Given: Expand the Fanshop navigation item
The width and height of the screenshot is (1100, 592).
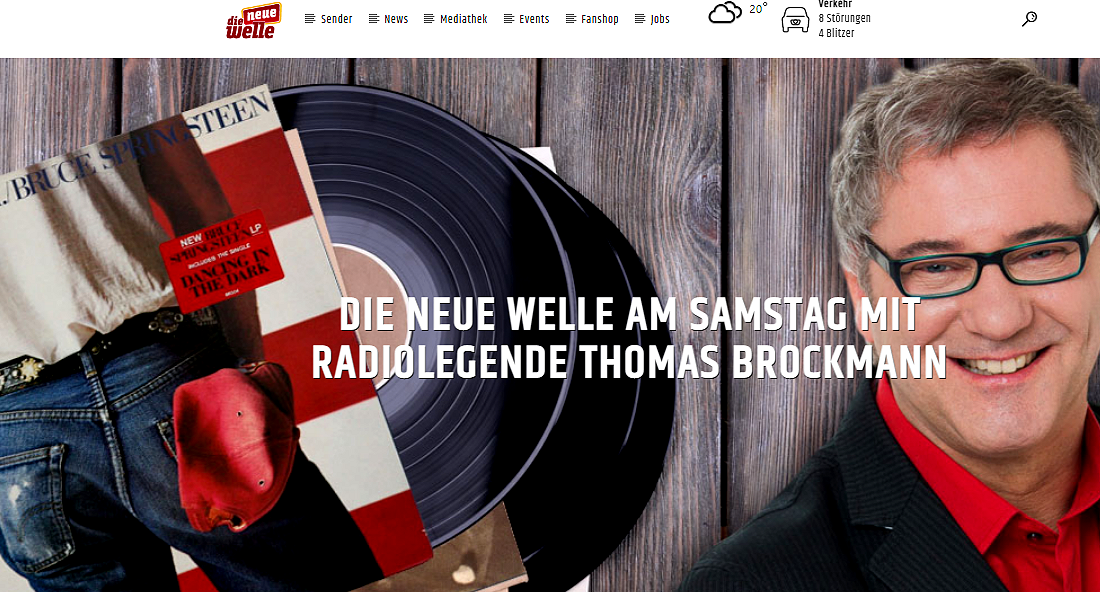Looking at the screenshot, I should tap(600, 19).
